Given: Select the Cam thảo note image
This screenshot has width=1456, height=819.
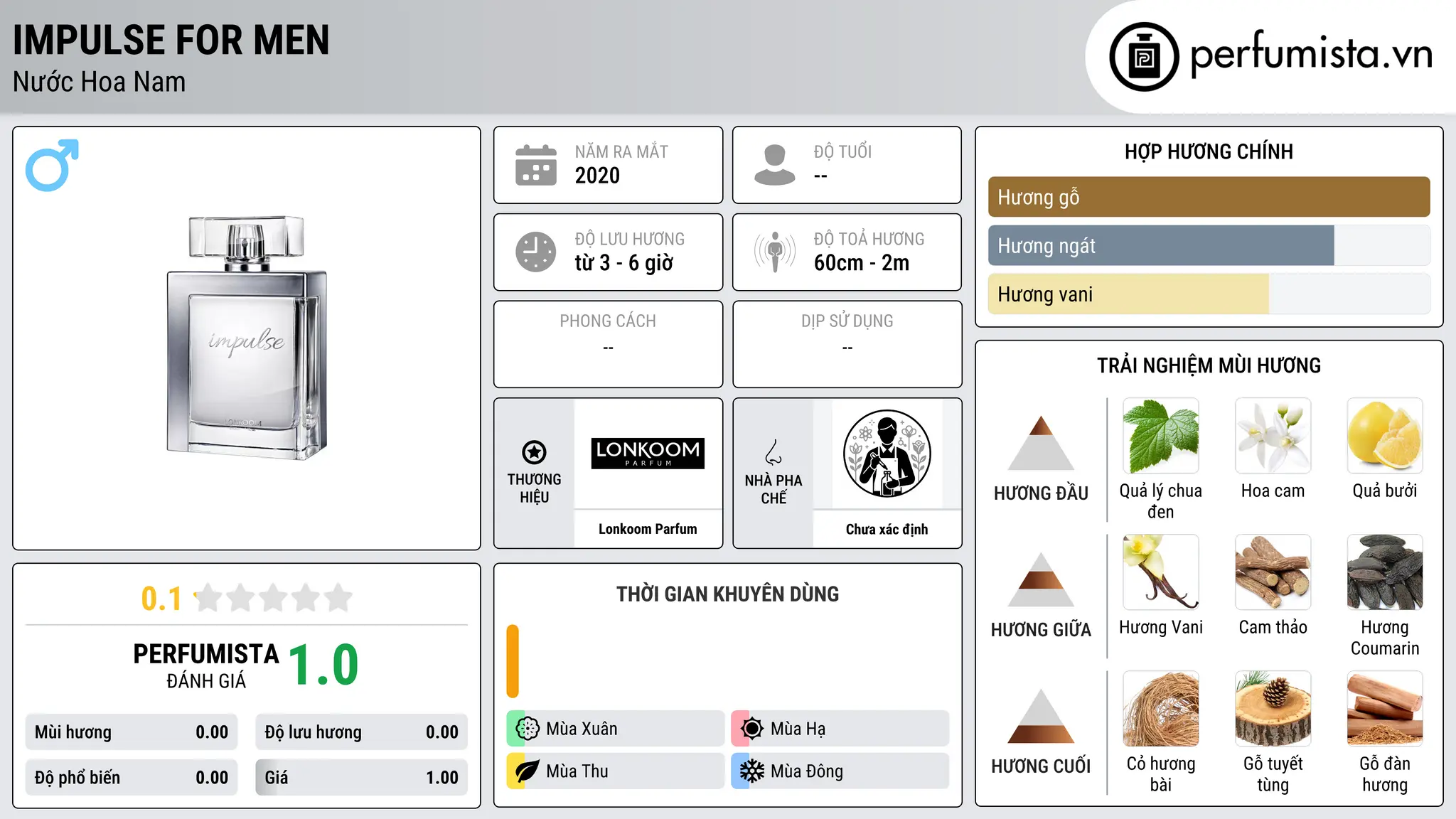Looking at the screenshot, I should [1273, 572].
